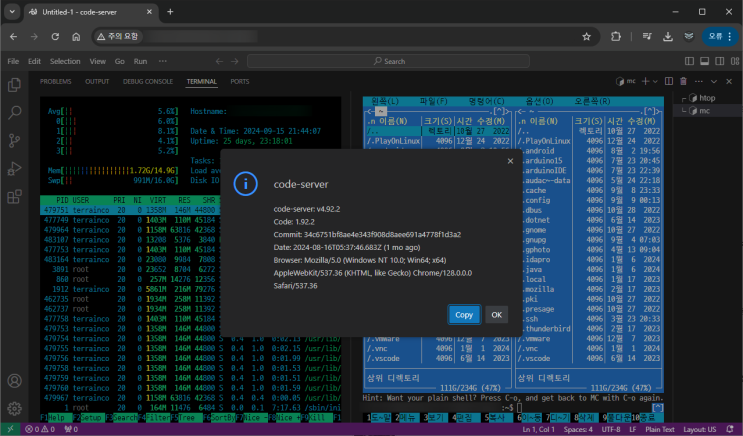
Task: Select the htop terminal in the list
Action: click(705, 98)
